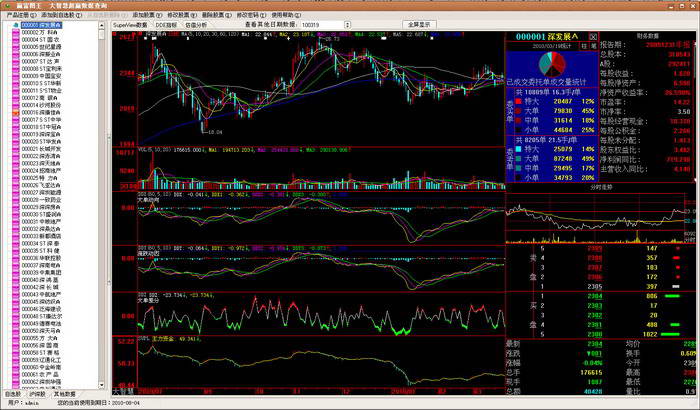
Task: Click the magenta icon beside 000004 ST国农
Action: point(16,40)
